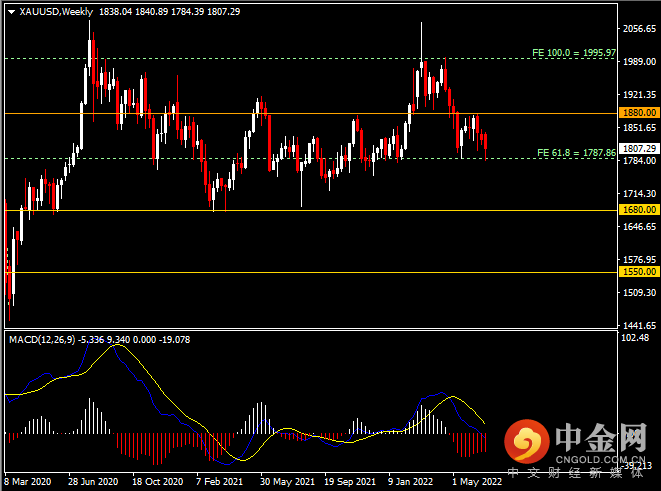Click the 1646.65 price scale value
The height and width of the screenshot is (491, 661).
click(640, 226)
